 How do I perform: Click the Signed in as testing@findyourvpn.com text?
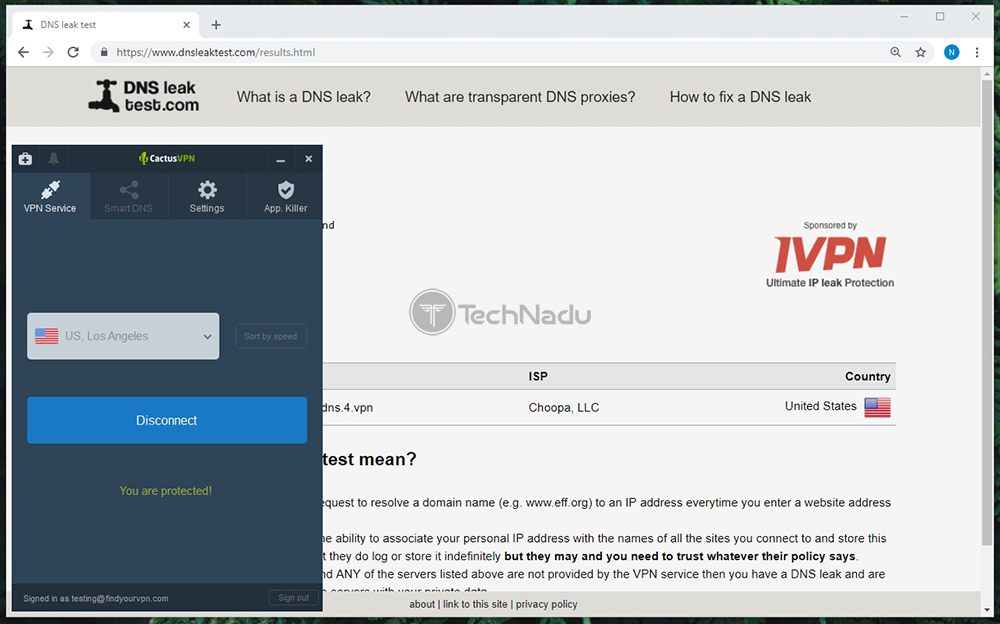pyautogui.click(x=96, y=598)
